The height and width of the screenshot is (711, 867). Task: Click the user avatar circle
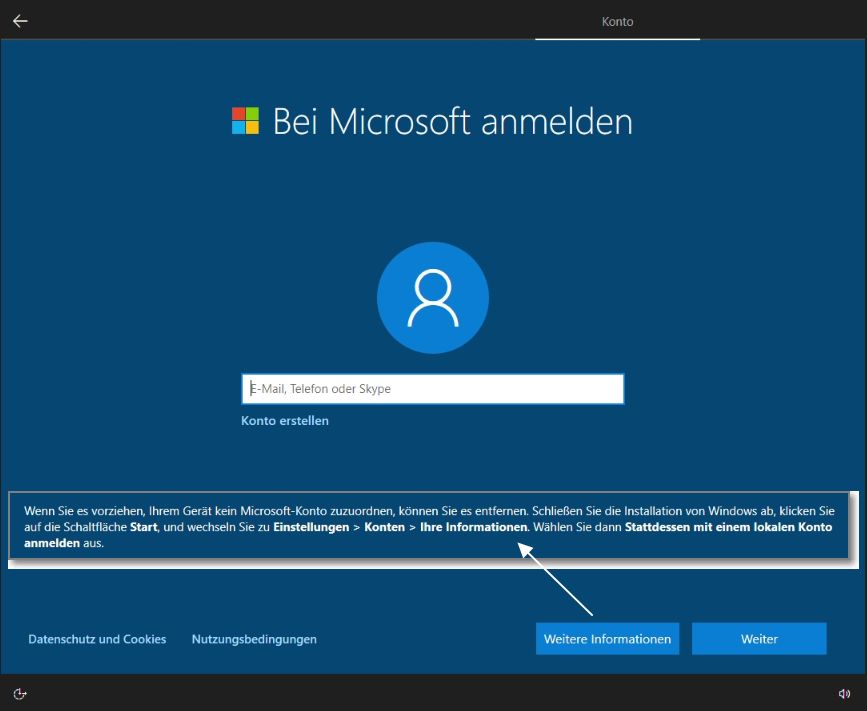click(433, 297)
